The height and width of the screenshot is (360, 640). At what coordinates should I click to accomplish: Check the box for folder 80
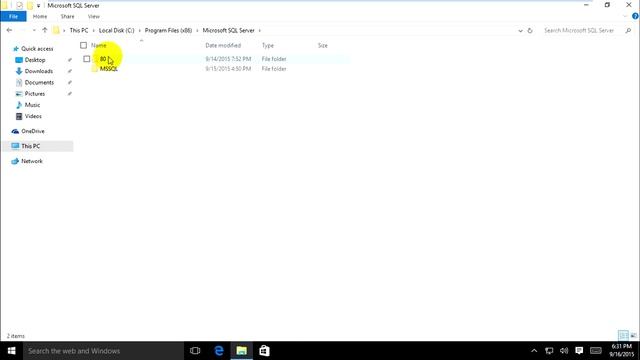87,59
